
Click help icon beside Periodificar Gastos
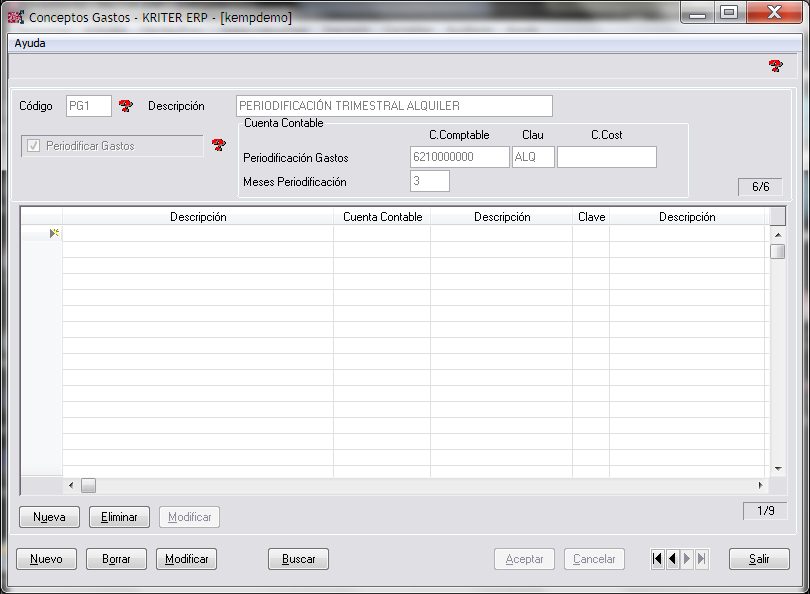pyautogui.click(x=219, y=146)
